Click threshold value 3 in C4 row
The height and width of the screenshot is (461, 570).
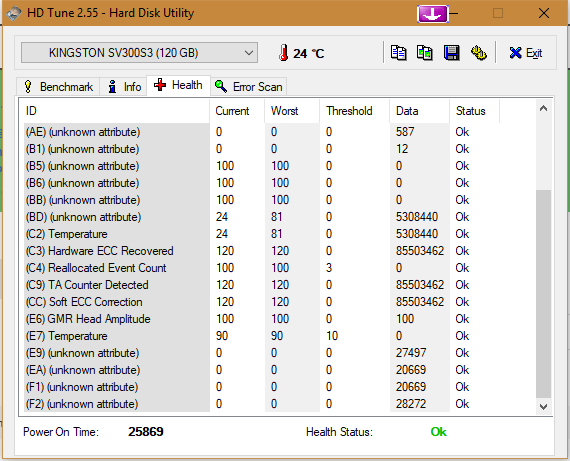[329, 268]
